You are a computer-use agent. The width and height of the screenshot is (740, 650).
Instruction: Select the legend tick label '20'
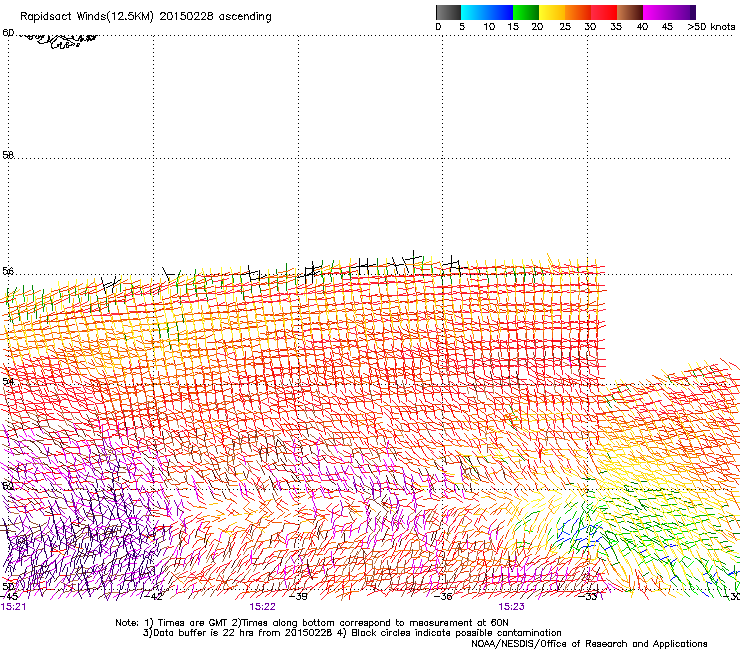[537, 27]
